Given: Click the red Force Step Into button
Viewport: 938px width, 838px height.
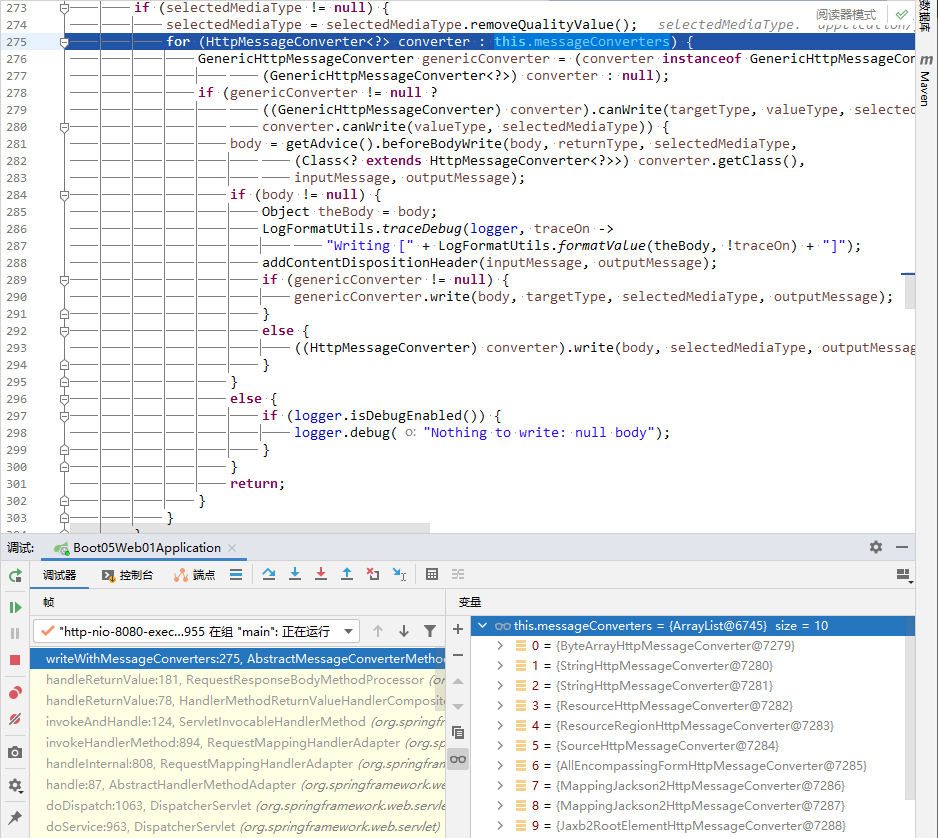Looking at the screenshot, I should pos(321,574).
